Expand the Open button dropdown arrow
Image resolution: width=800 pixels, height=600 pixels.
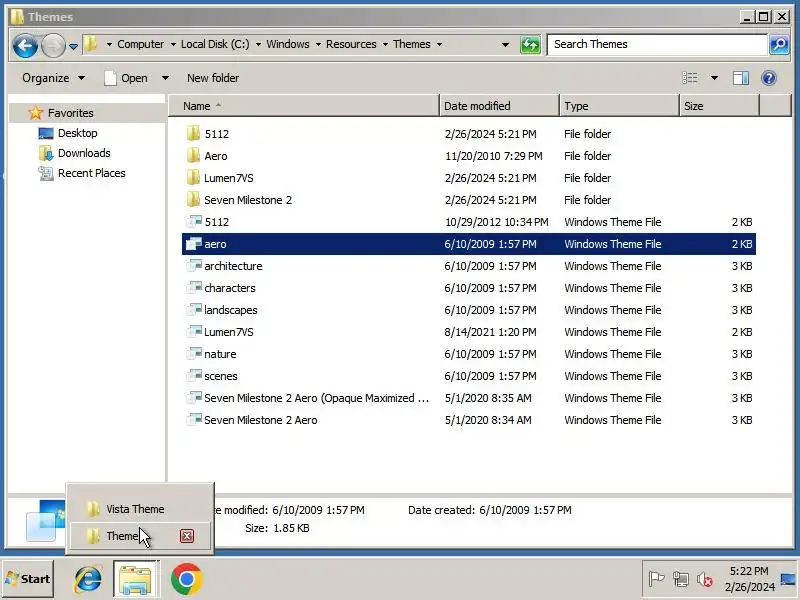tap(165, 78)
